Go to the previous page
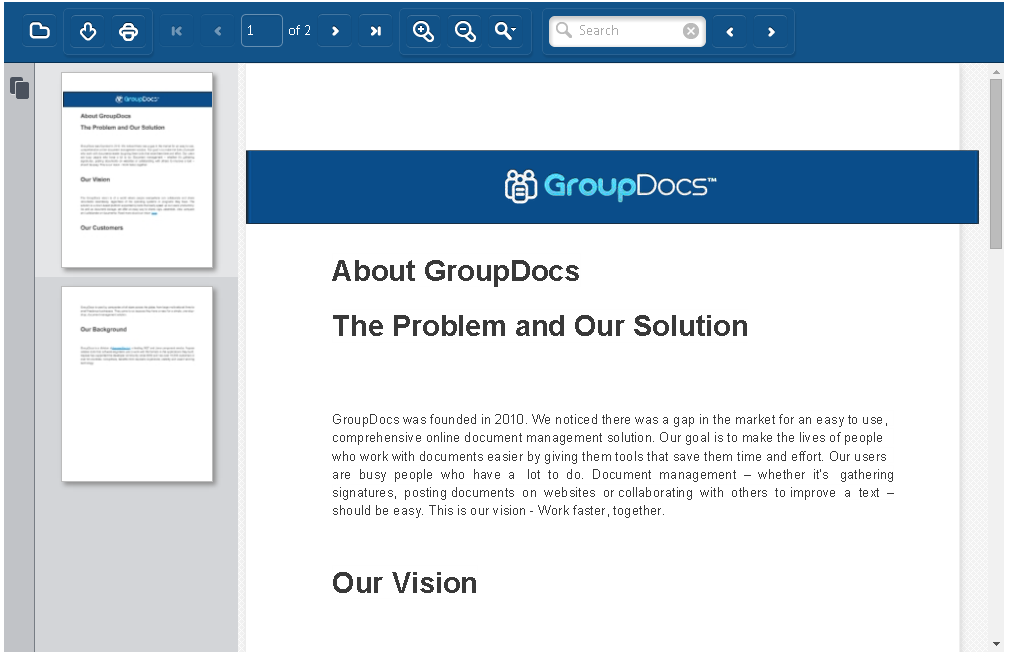 pos(218,31)
